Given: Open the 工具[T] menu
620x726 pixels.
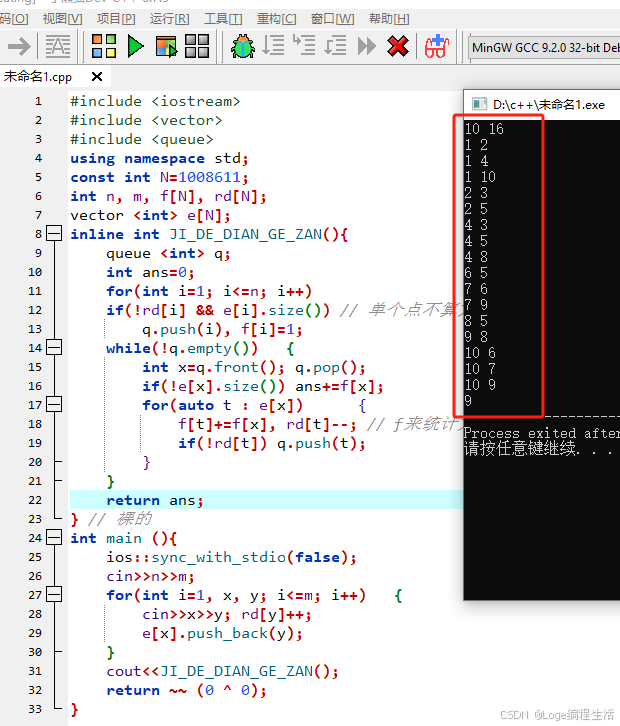Looking at the screenshot, I should pyautogui.click(x=223, y=19).
